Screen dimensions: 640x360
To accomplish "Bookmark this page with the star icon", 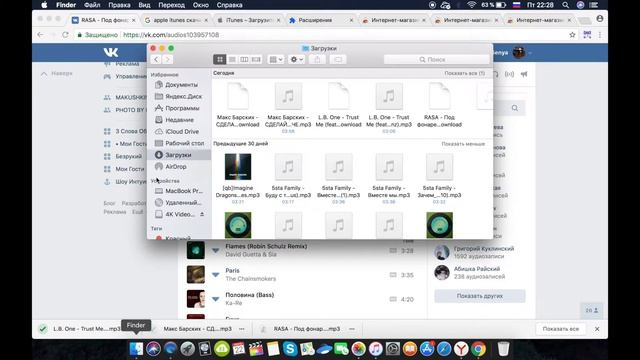I will [x=572, y=35].
